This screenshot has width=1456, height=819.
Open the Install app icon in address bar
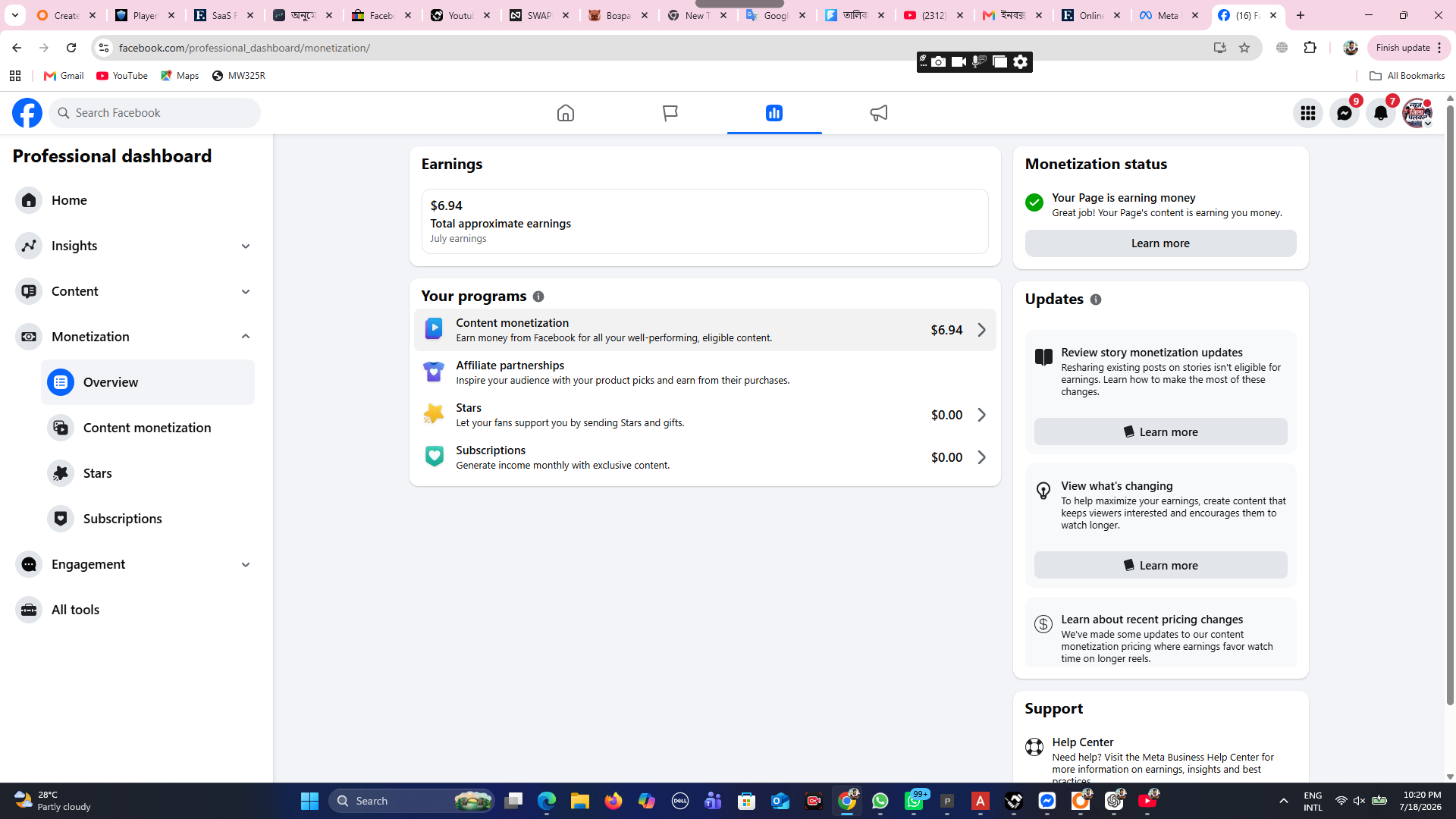1219,48
